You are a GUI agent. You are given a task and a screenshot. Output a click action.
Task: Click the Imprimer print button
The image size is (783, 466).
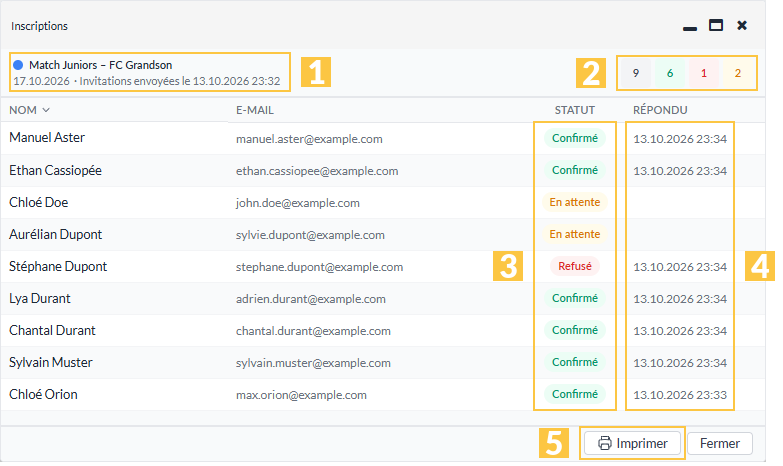(x=632, y=444)
